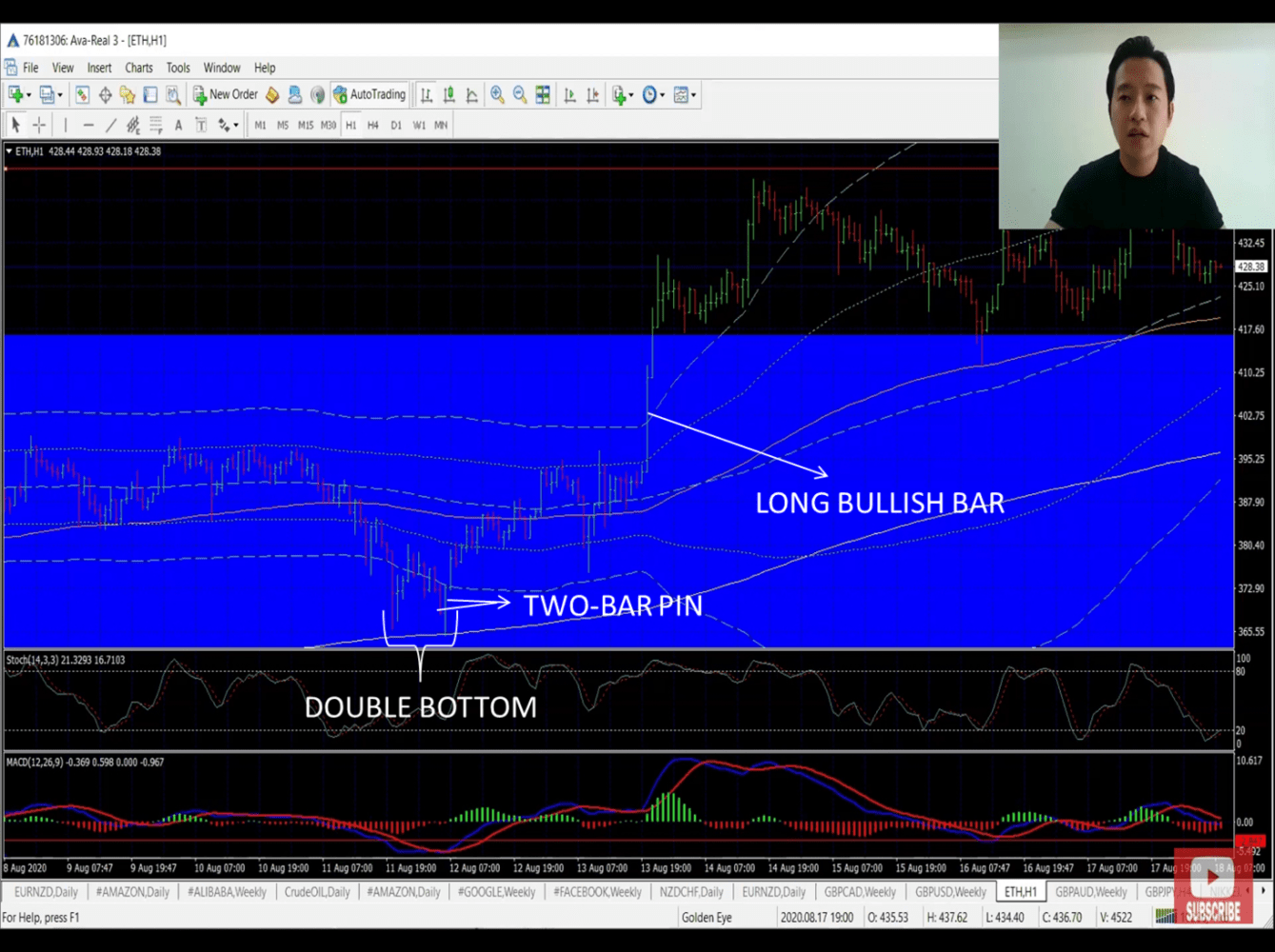Switch timeframe to MN
The image size is (1275, 952).
441,125
